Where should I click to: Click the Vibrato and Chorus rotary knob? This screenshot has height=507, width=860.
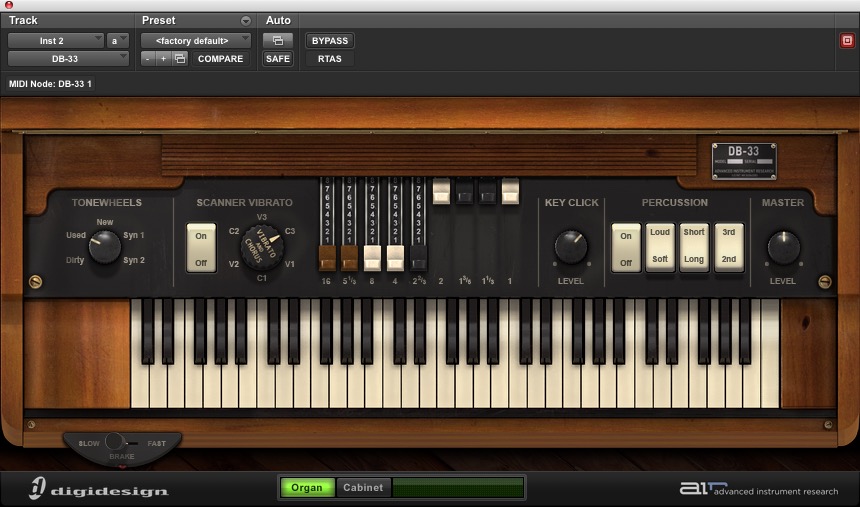click(x=262, y=247)
